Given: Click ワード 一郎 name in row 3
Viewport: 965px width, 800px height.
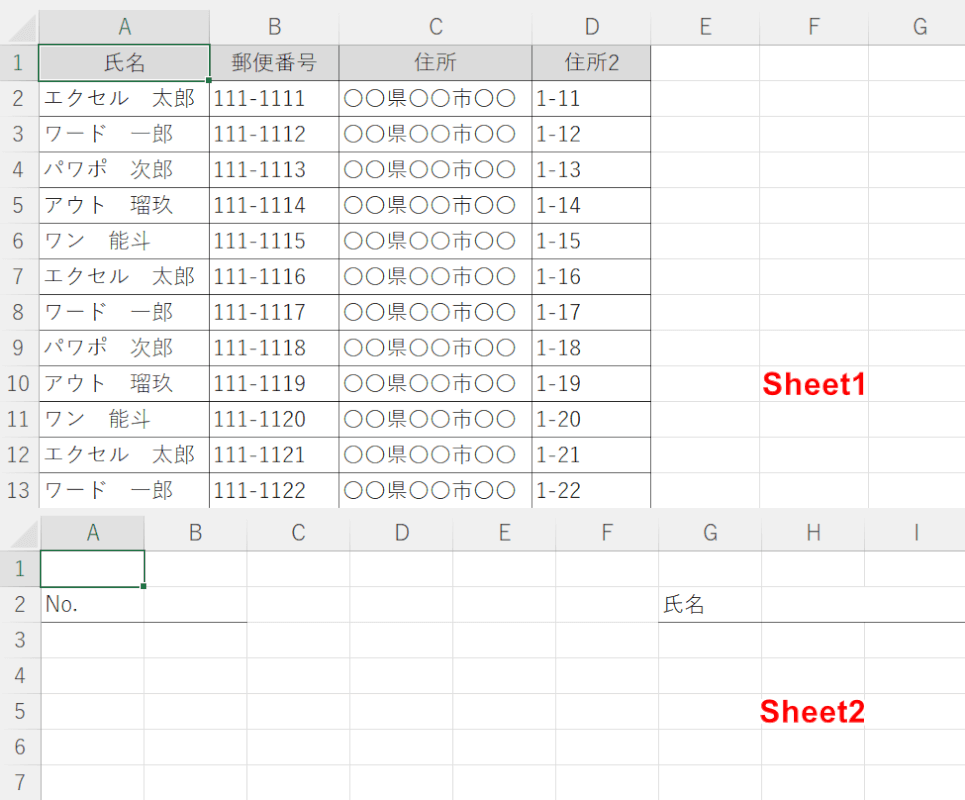Looking at the screenshot, I should (124, 134).
